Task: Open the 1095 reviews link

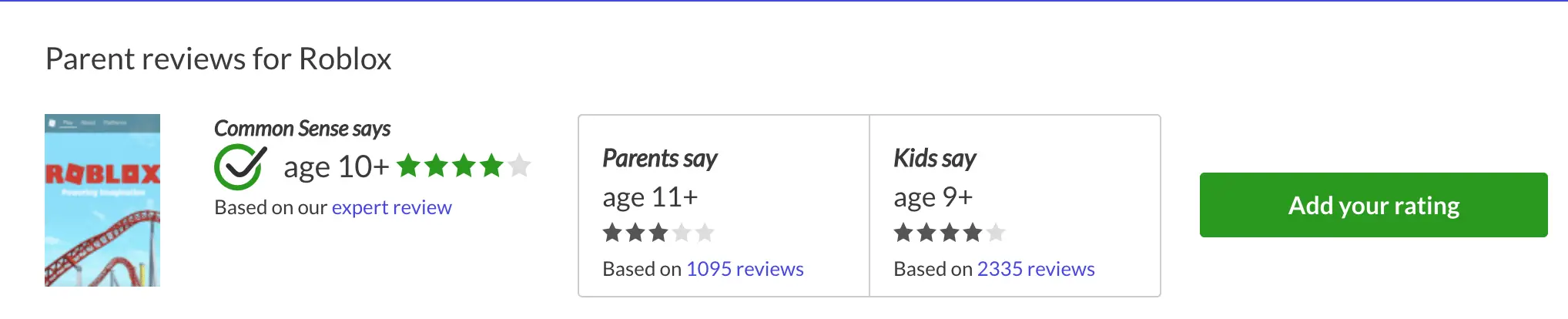Action: pyautogui.click(x=745, y=269)
